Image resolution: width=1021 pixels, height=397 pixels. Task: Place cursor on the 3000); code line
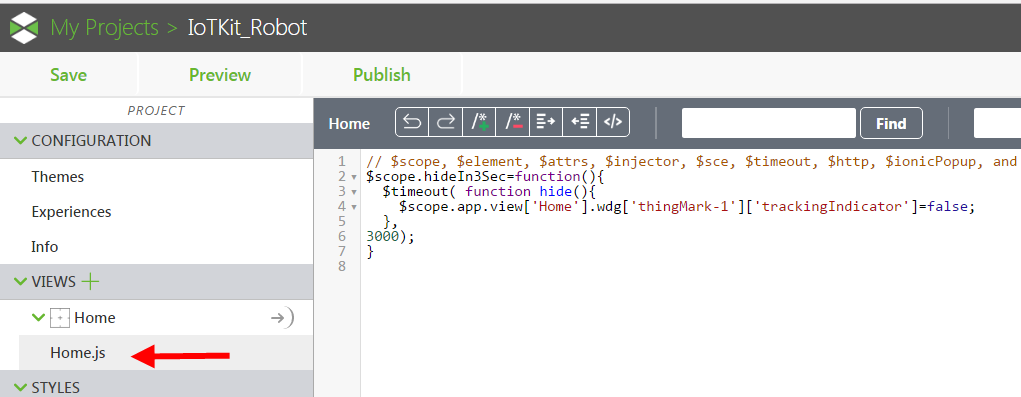(390, 237)
